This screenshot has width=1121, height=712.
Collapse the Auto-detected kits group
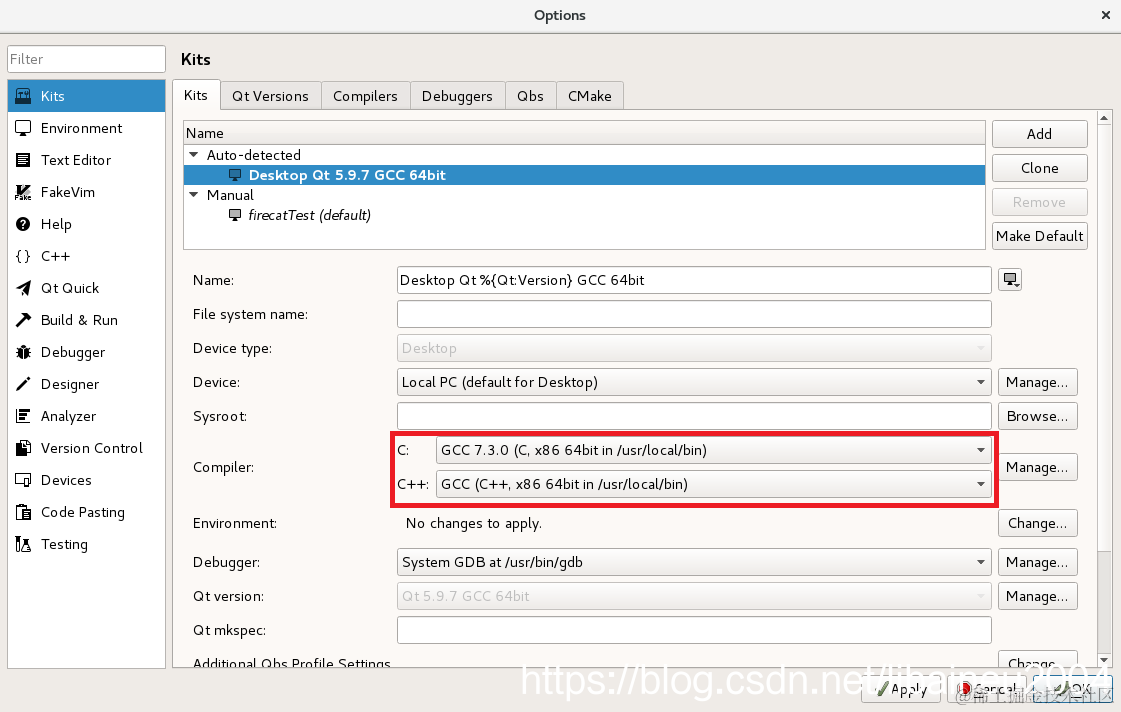193,154
